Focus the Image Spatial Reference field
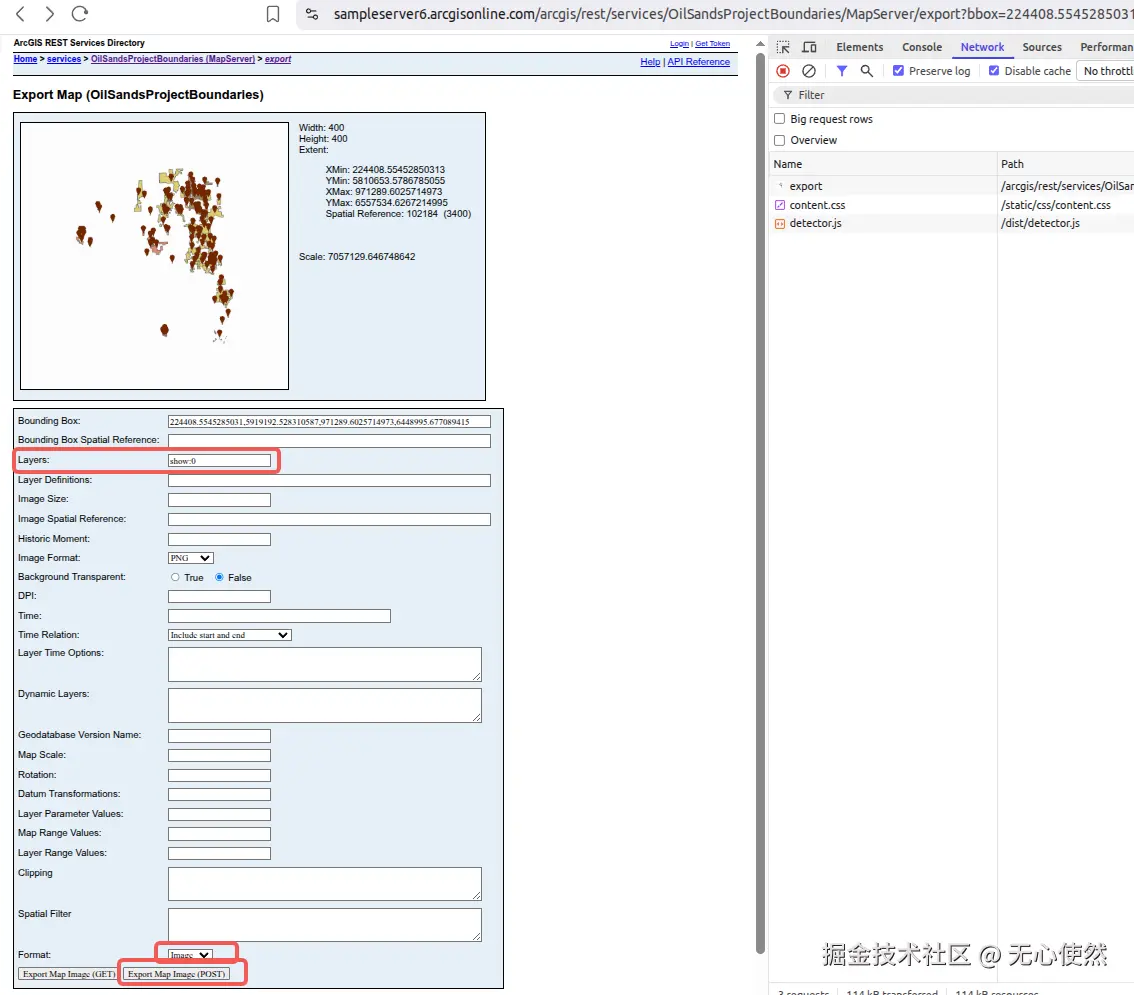The height and width of the screenshot is (995, 1134). pyautogui.click(x=329, y=519)
